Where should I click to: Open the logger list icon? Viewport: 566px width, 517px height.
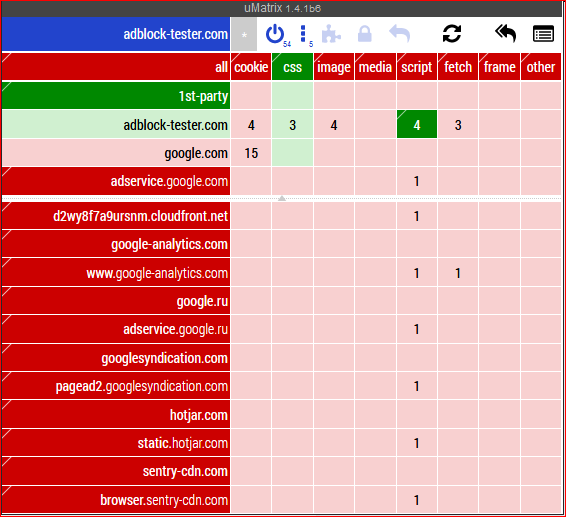543,34
